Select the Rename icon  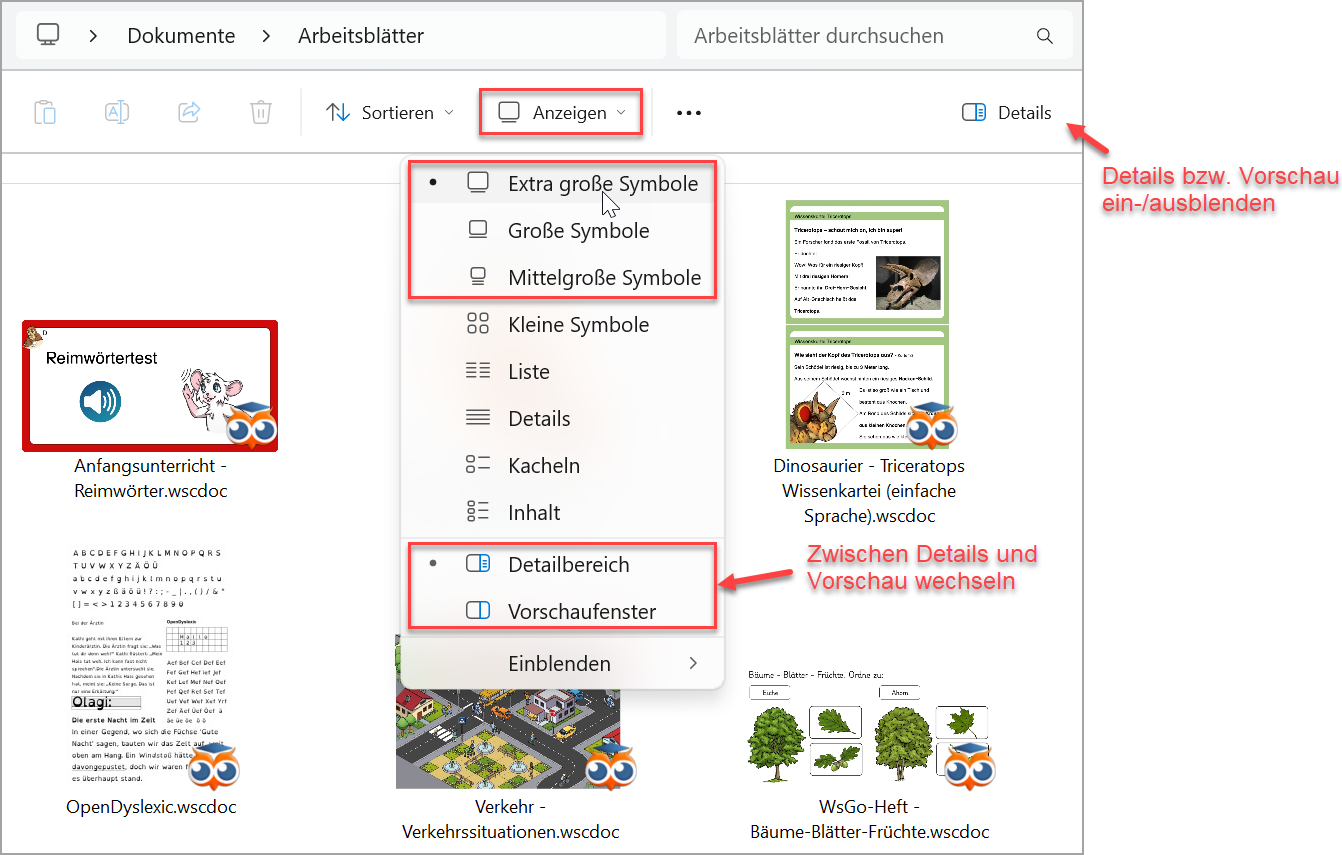(117, 112)
